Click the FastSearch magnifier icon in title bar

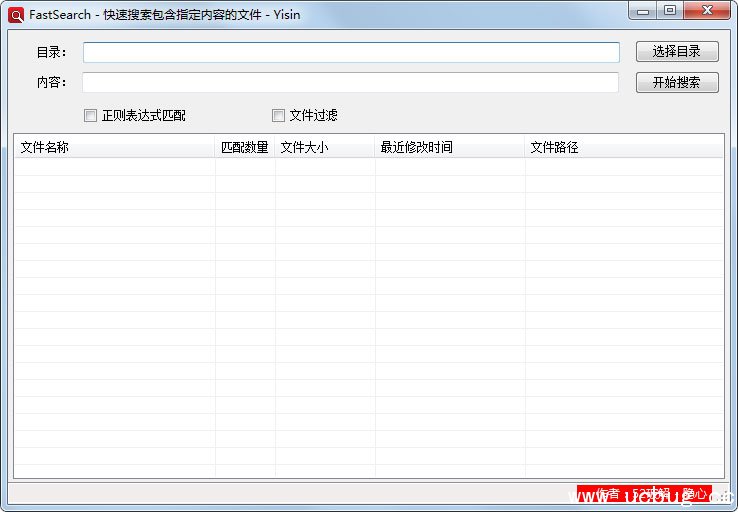point(16,15)
